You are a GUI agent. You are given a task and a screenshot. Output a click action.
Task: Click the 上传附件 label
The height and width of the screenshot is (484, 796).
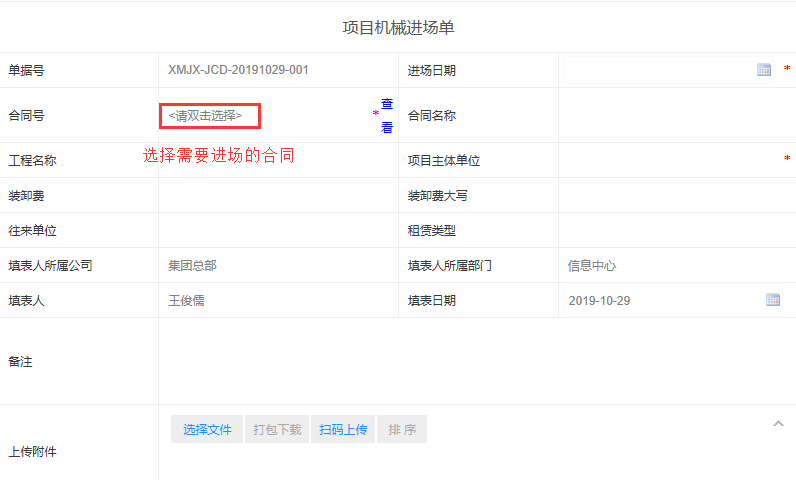(32, 451)
